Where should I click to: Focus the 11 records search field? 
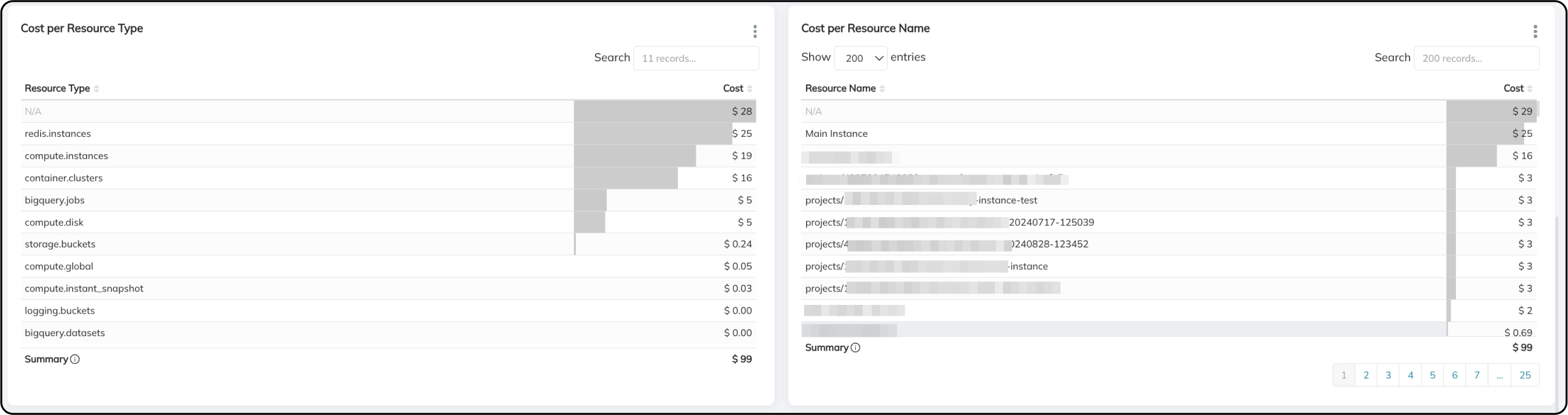click(696, 58)
